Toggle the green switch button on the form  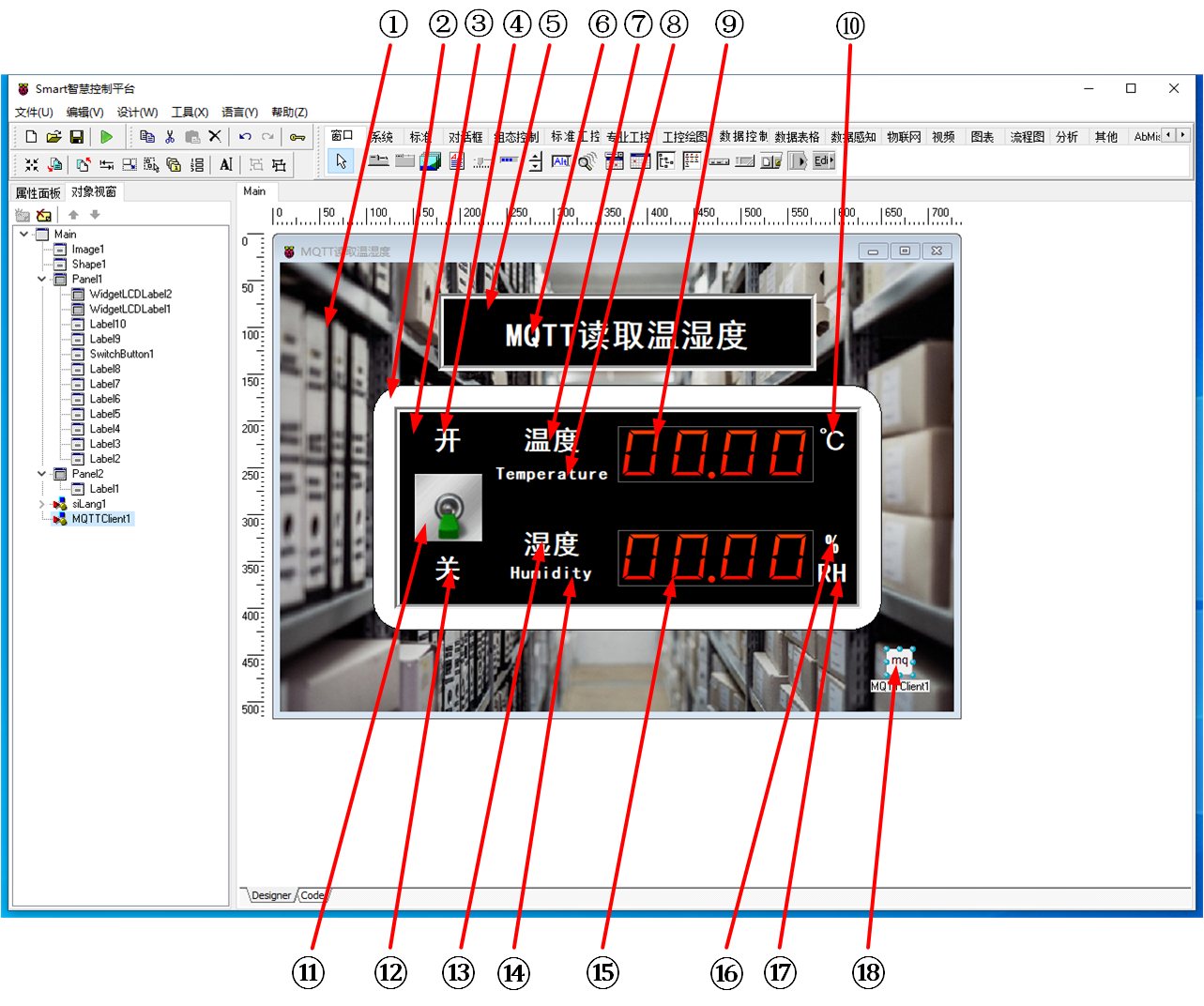point(449,508)
